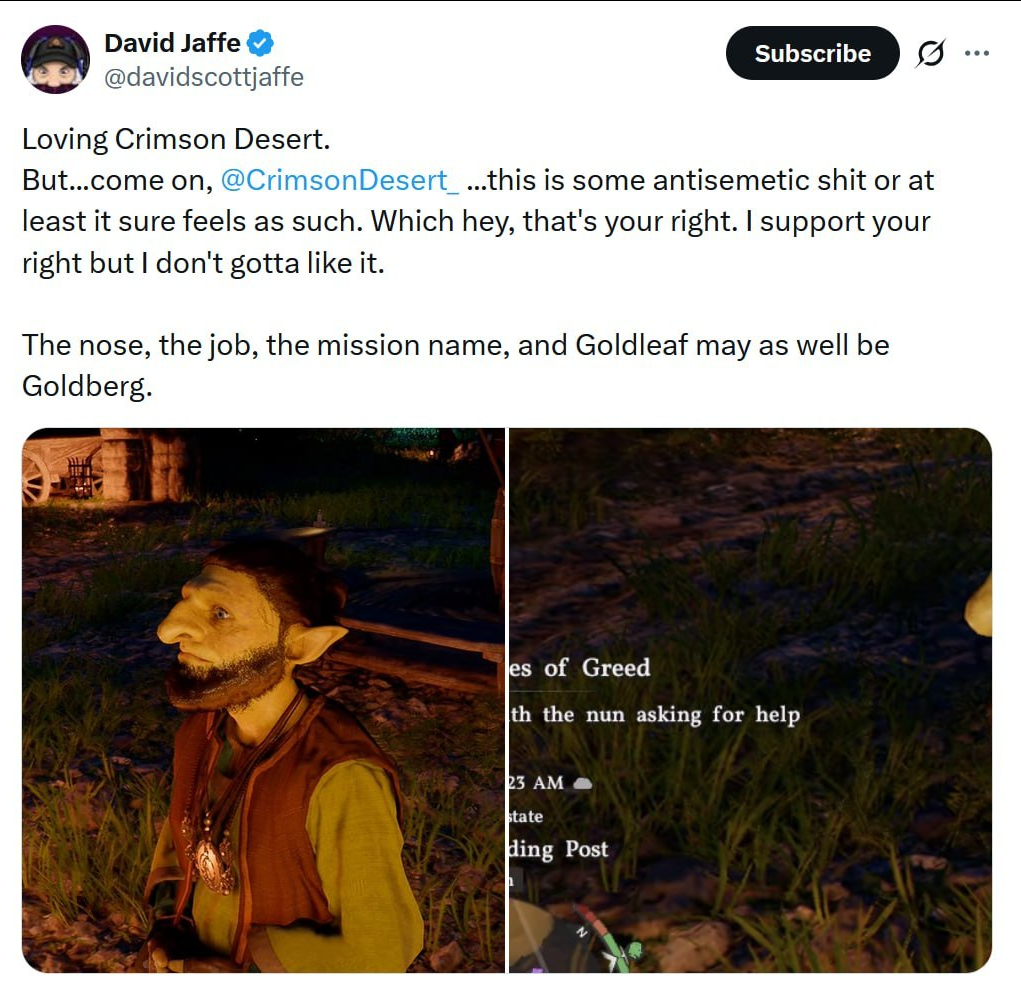Click the wagon wheel in the left image
The image size is (1021, 987).
point(35,475)
